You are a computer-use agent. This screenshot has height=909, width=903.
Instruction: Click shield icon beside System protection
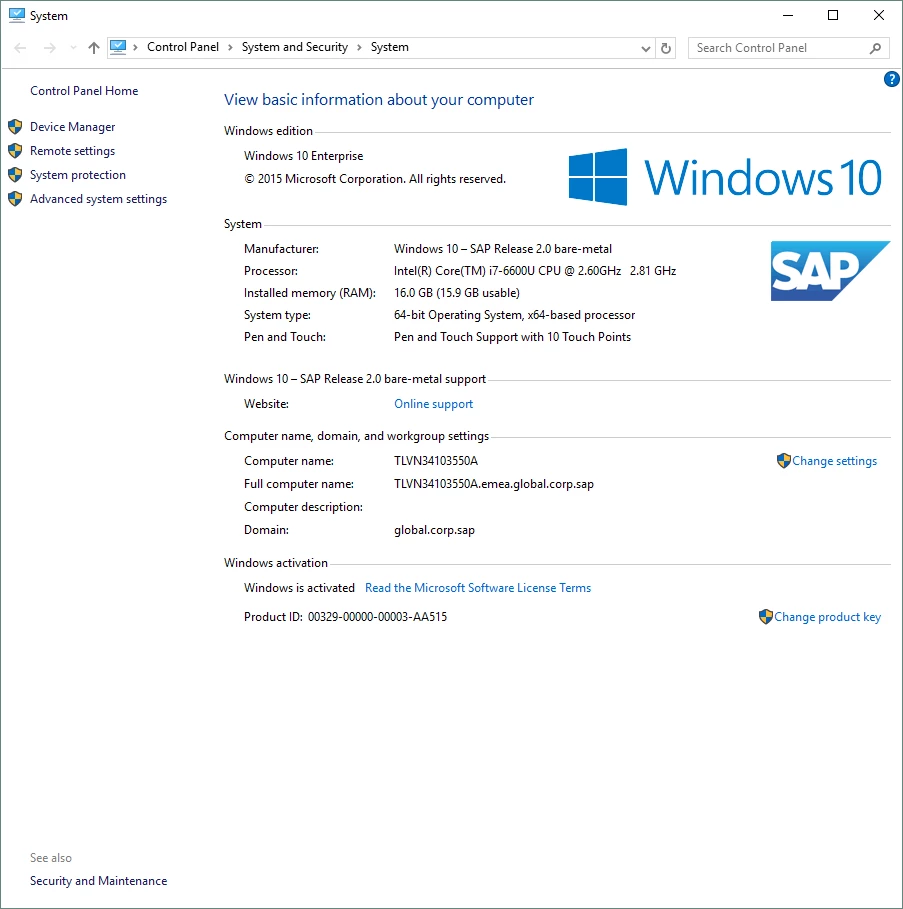tap(15, 175)
